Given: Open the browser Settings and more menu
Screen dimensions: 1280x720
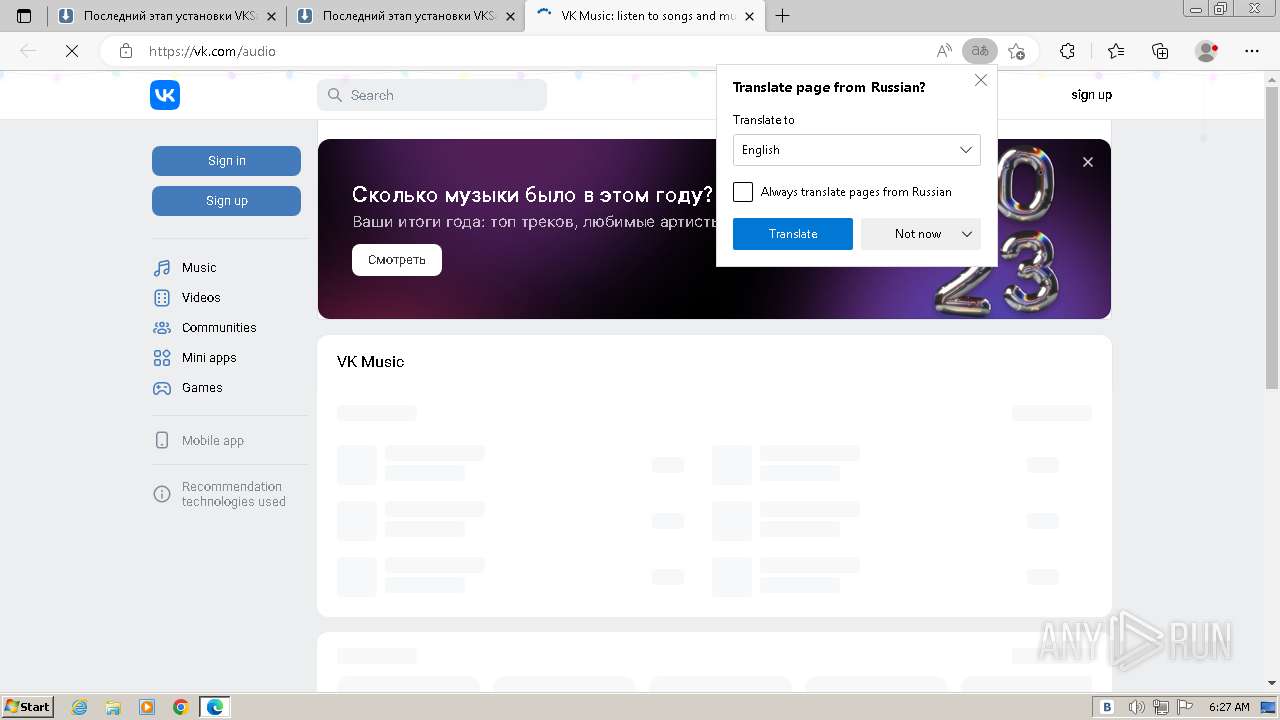Looking at the screenshot, I should 1252,51.
